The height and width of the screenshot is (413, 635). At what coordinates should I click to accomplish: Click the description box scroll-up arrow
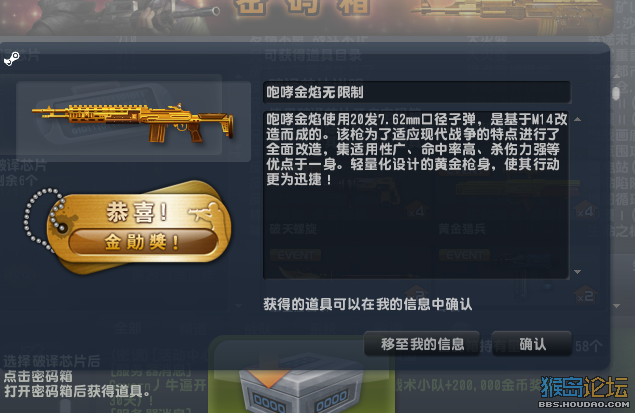click(577, 119)
